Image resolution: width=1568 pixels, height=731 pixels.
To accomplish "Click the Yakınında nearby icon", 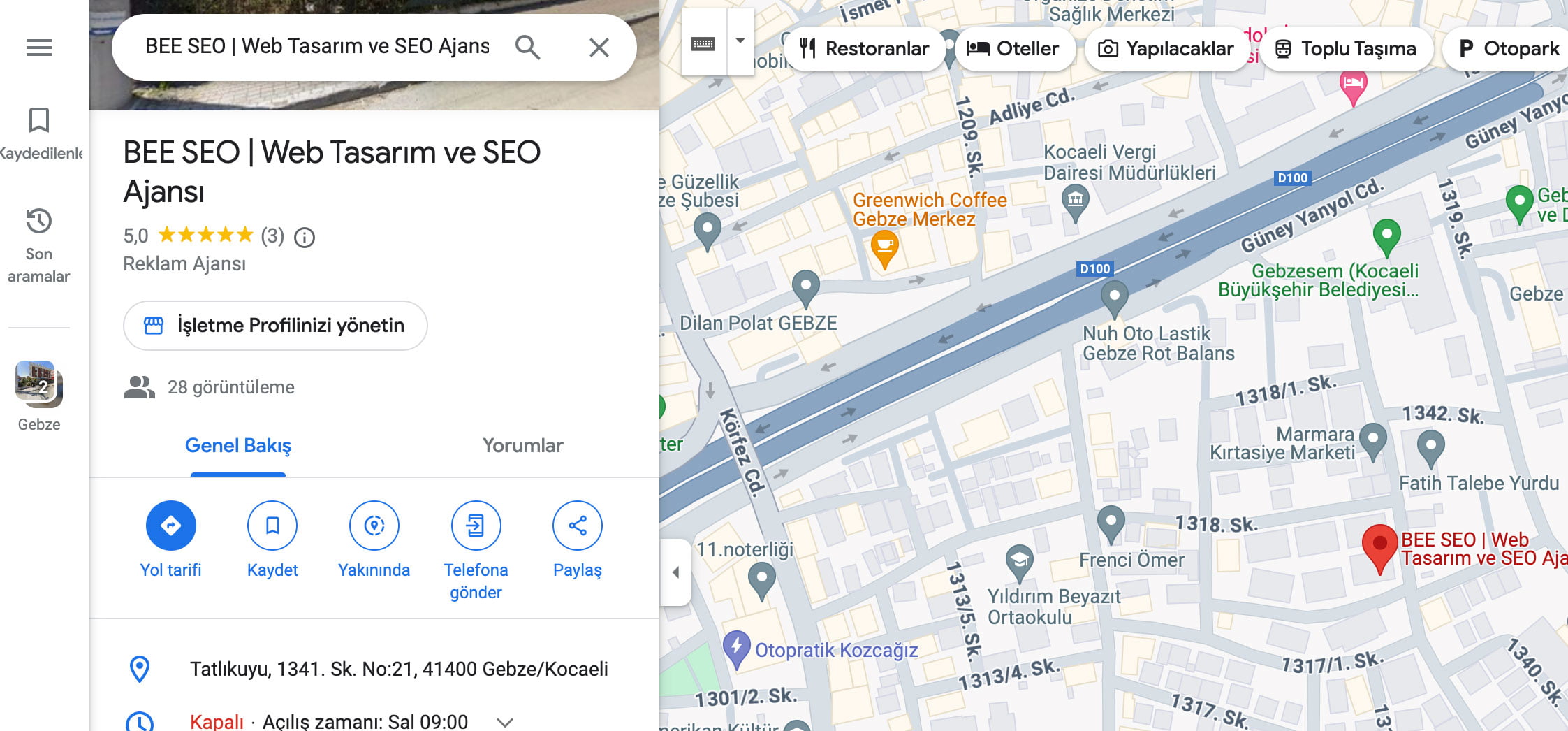I will pos(374,526).
